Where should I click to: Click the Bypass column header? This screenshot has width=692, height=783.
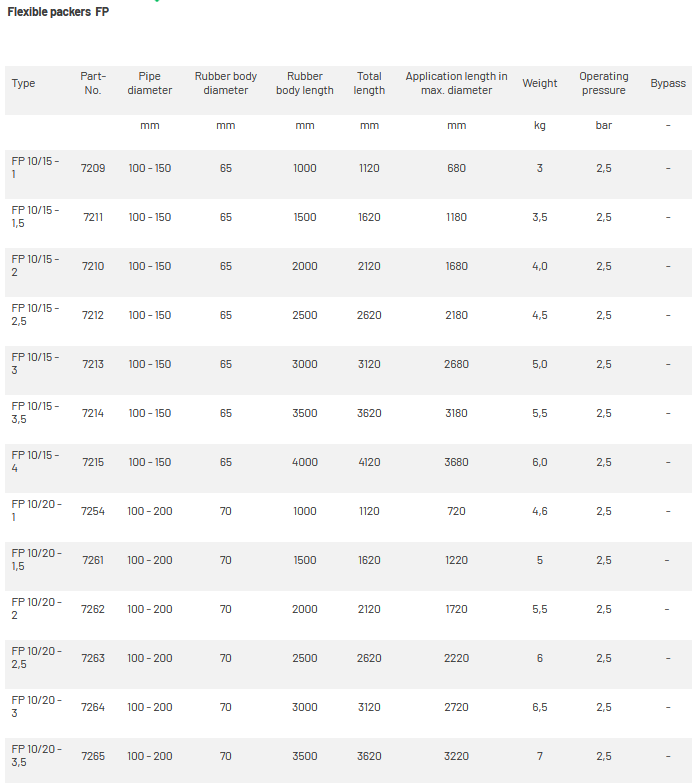tap(668, 83)
